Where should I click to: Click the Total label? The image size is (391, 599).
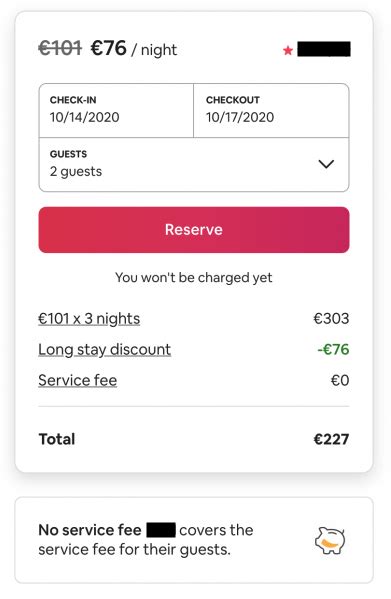(57, 439)
